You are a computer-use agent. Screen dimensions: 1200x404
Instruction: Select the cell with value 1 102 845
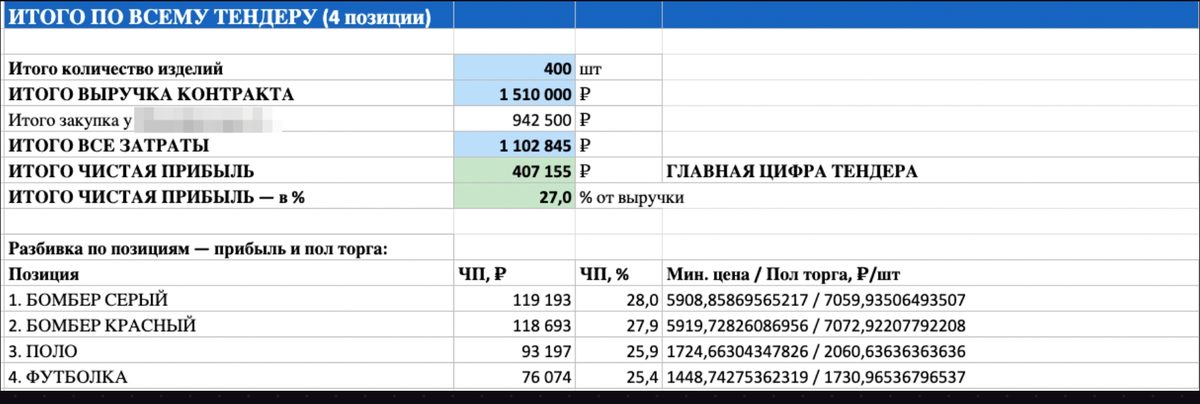coord(514,146)
